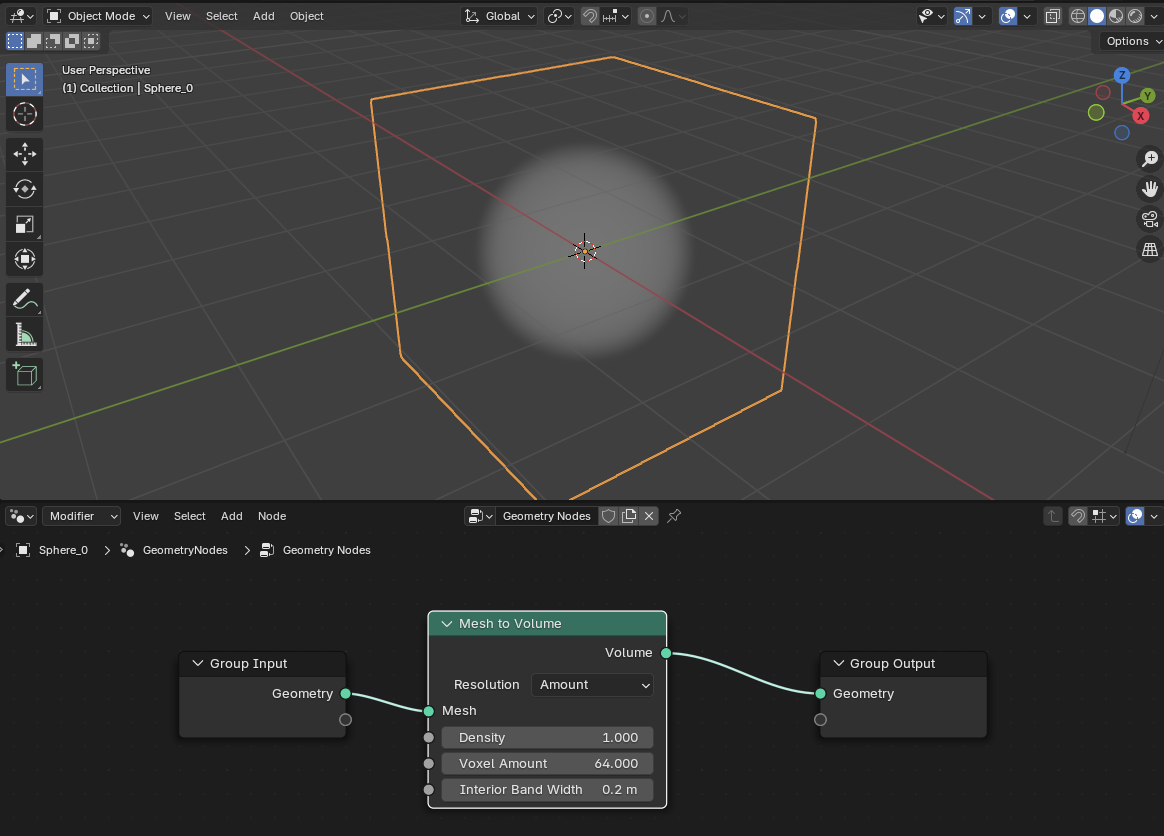Open the proportional falloff dropdown

673,16
